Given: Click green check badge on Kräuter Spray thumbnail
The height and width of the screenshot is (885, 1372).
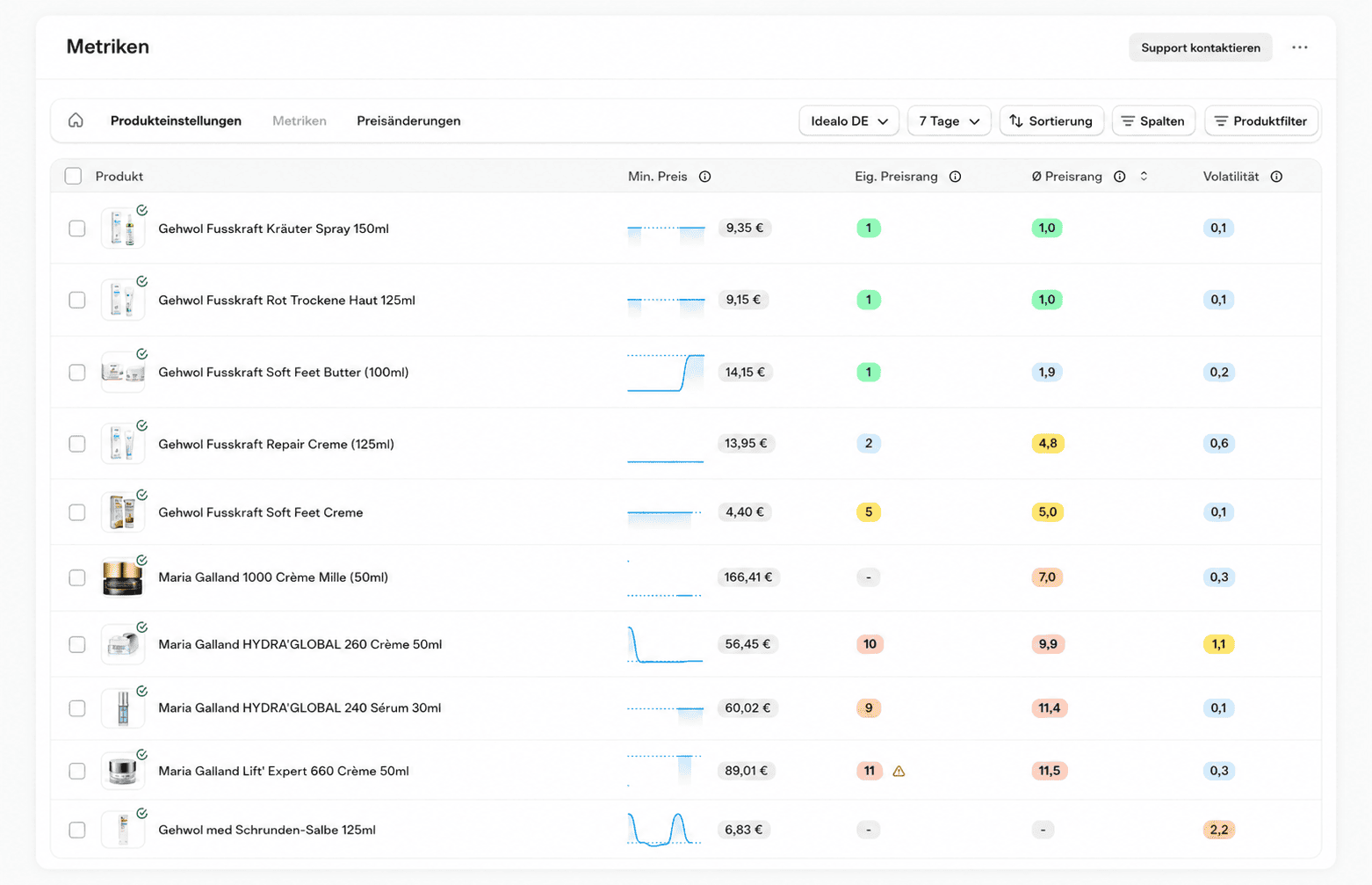Looking at the screenshot, I should 141,210.
